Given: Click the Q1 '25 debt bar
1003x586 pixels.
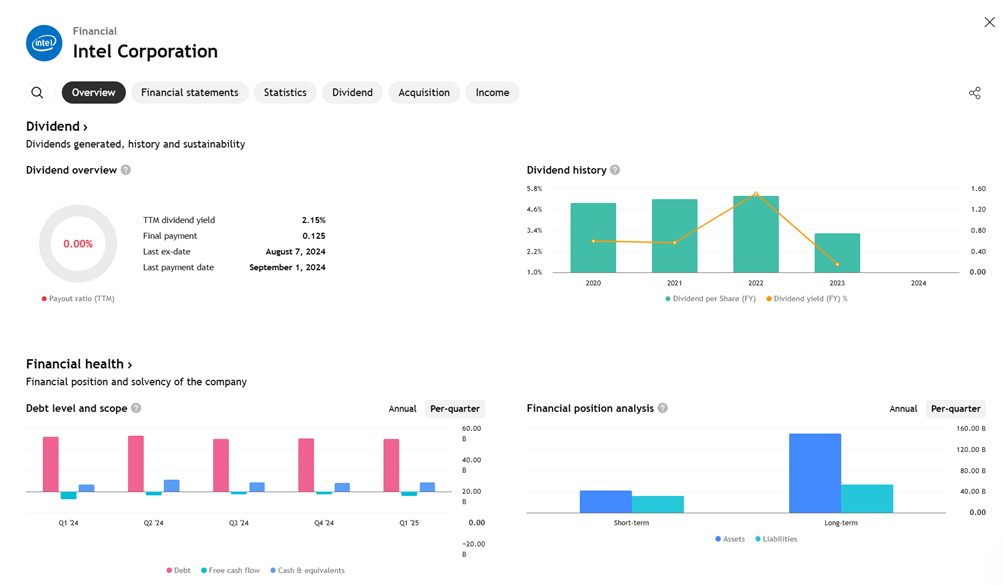Looking at the screenshot, I should (391, 466).
